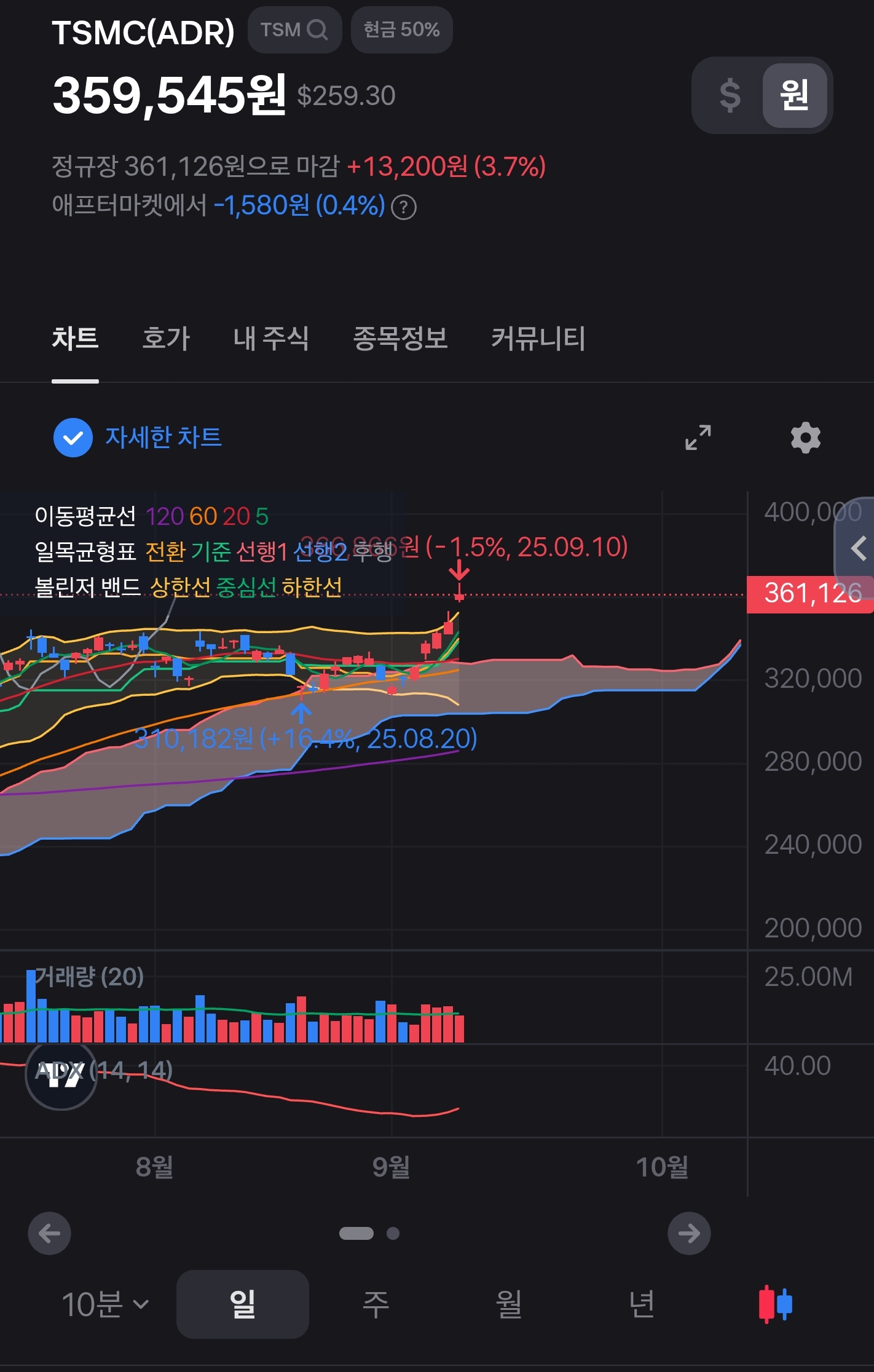
Task: Select the 년 yearly interval
Action: point(642,1304)
